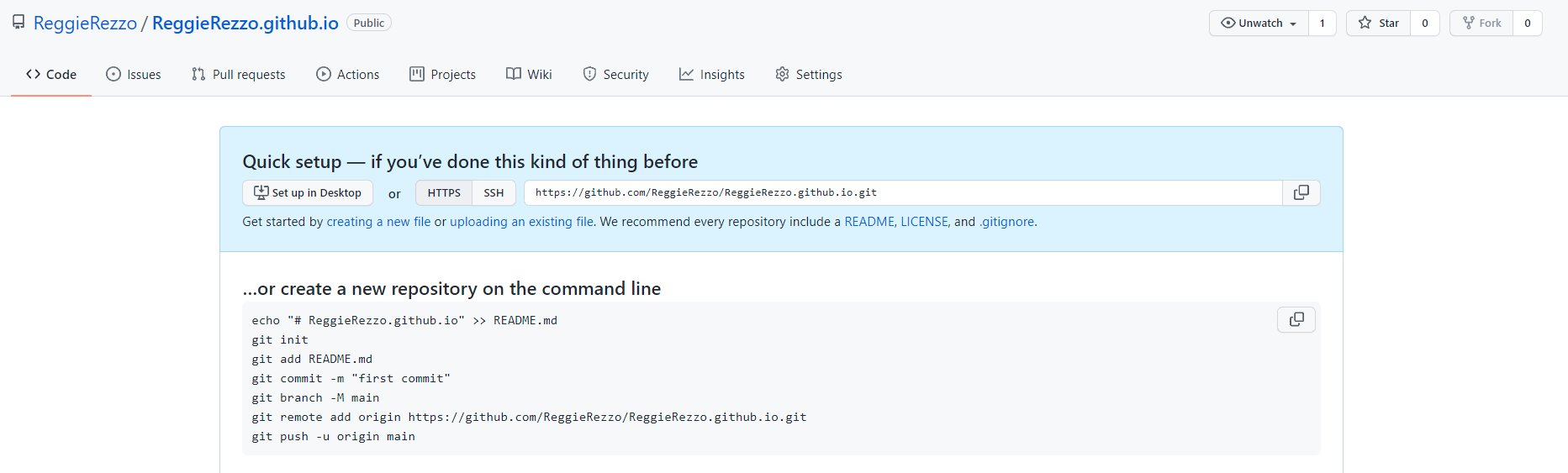1568x473 pixels.
Task: Open the README recommendation link
Action: click(869, 222)
